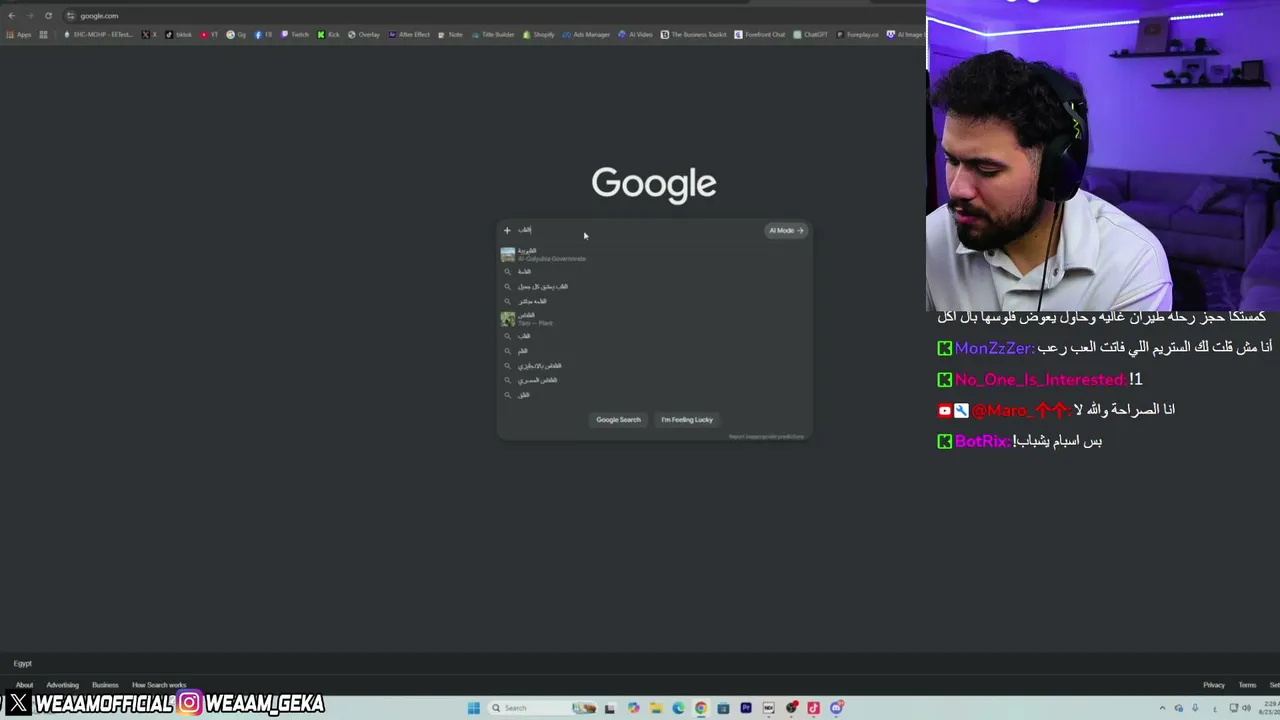This screenshot has height=720, width=1280.
Task: Open the After Effect bookmark
Action: click(x=409, y=35)
